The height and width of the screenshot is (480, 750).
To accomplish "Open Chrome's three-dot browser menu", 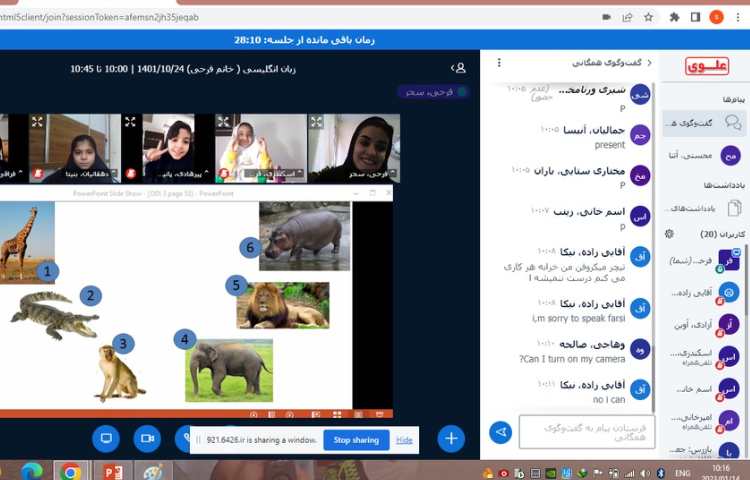I will (x=738, y=17).
